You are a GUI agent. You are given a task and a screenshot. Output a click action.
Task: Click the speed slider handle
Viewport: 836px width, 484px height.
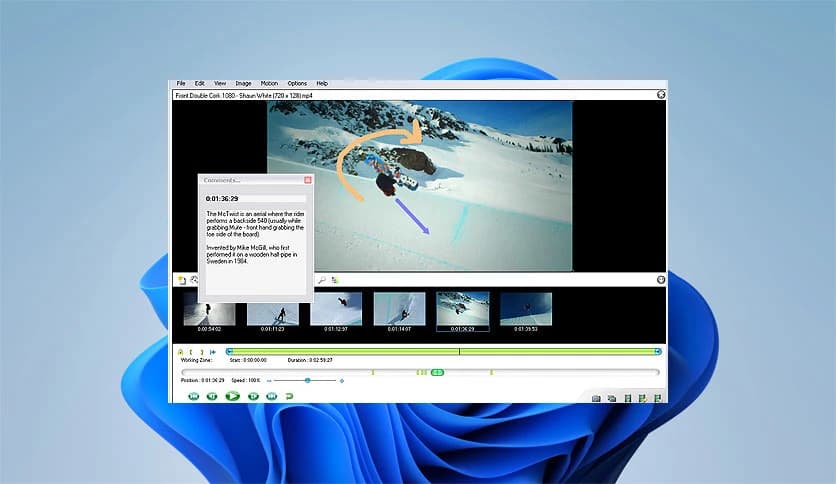tap(308, 381)
